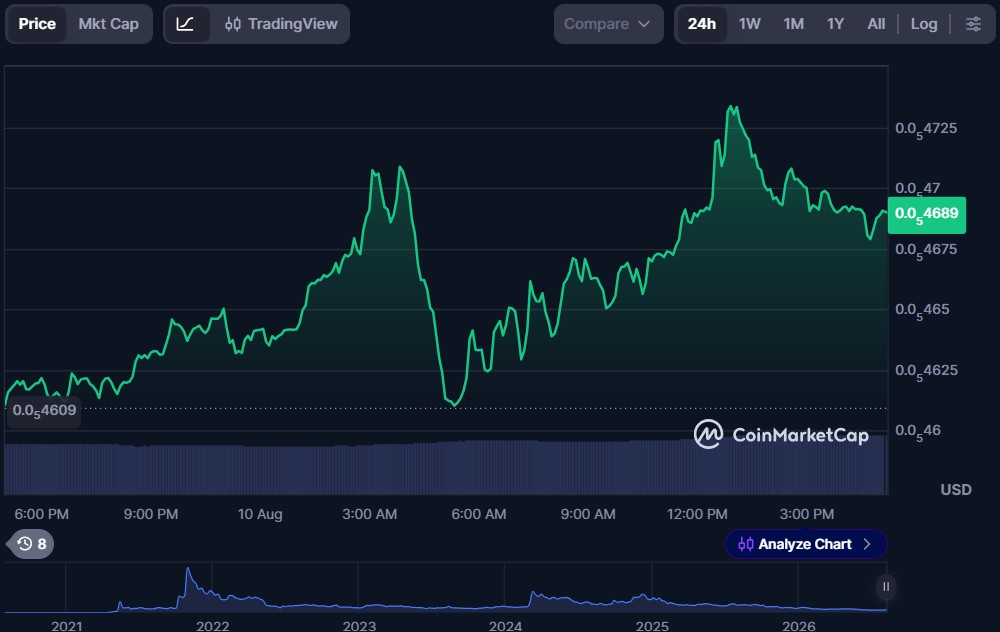Click 2025 on the overview timeline
The height and width of the screenshot is (632, 1000).
point(652,626)
